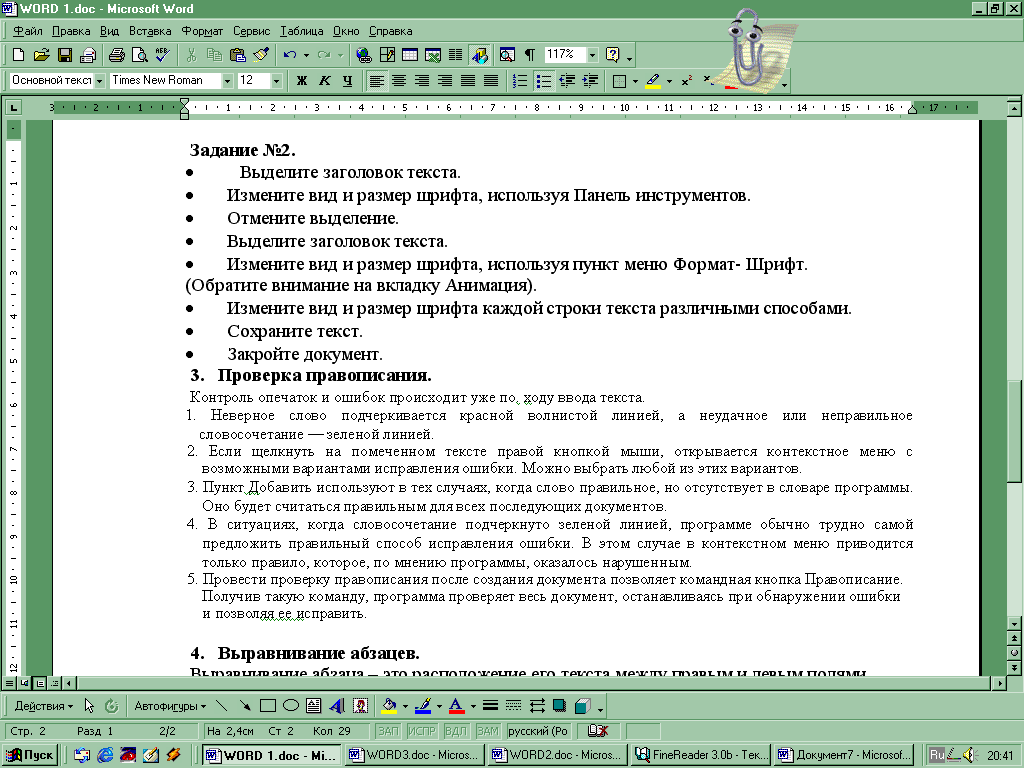
Task: Apply the fill color paint bucket
Action: click(x=389, y=705)
